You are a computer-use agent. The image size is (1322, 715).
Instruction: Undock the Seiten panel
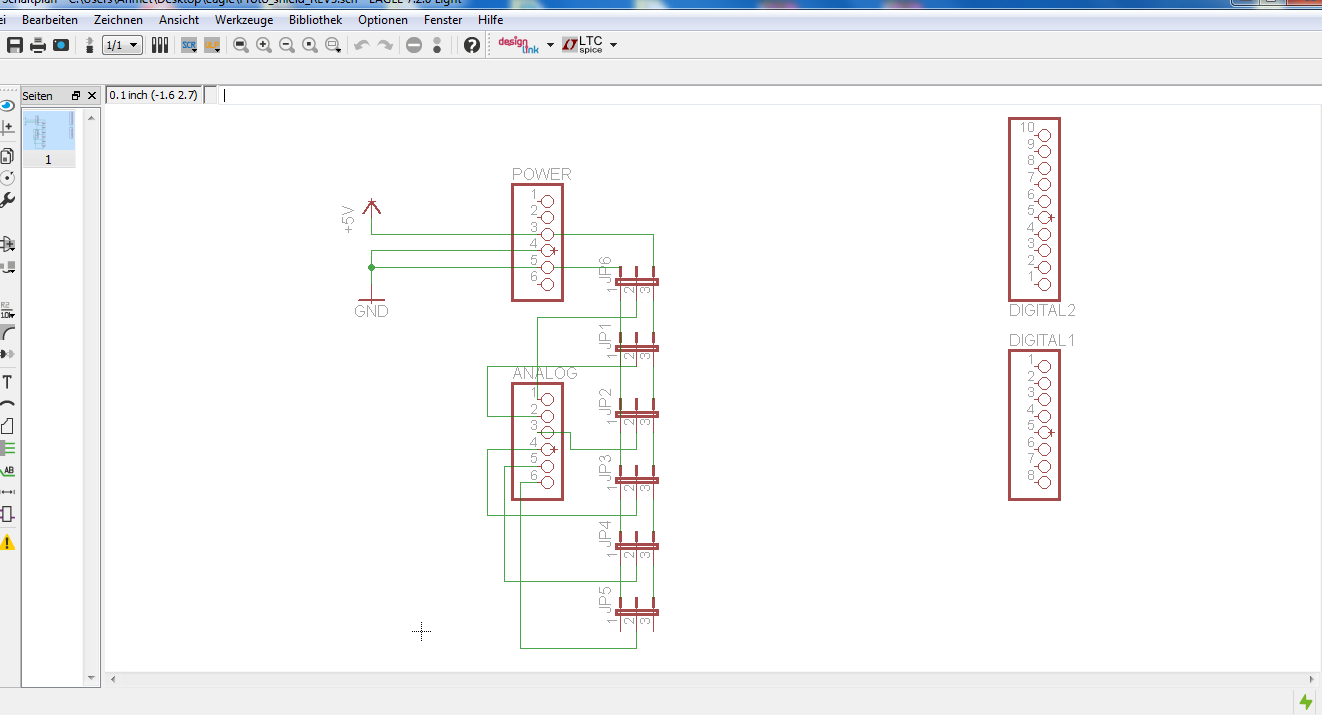tap(76, 96)
